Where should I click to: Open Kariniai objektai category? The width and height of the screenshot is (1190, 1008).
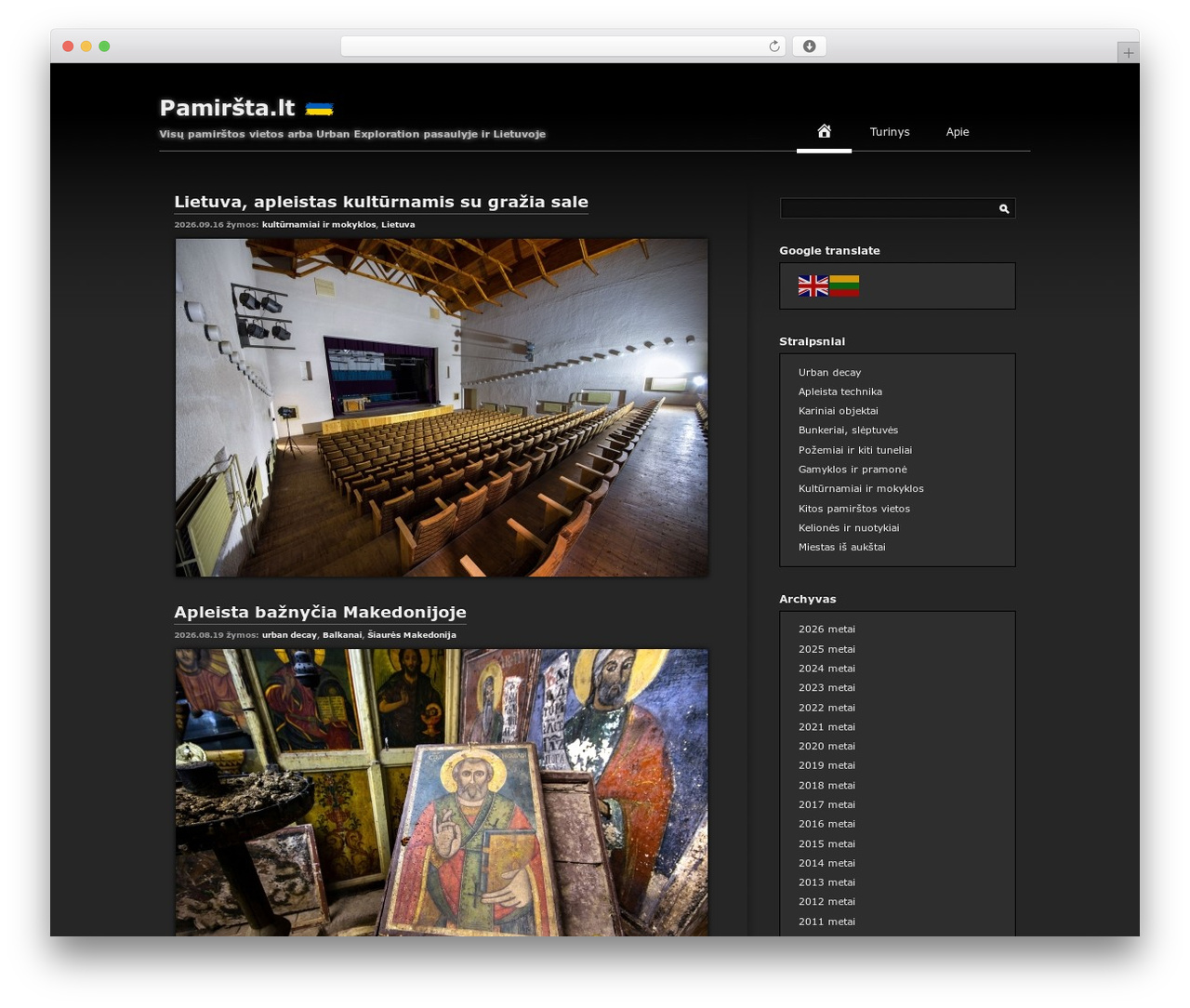[838, 411]
